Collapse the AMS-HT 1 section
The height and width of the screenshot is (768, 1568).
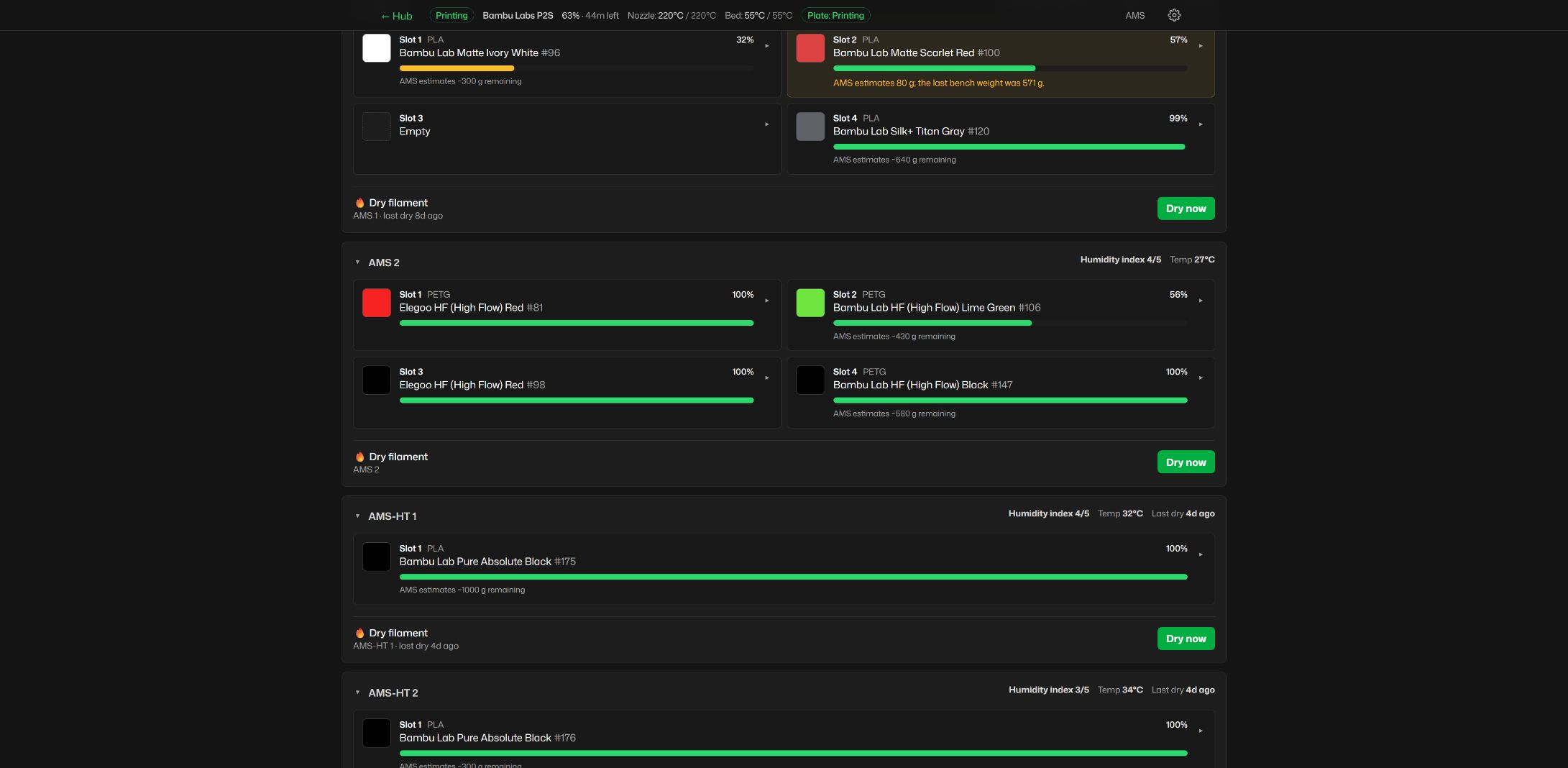357,516
